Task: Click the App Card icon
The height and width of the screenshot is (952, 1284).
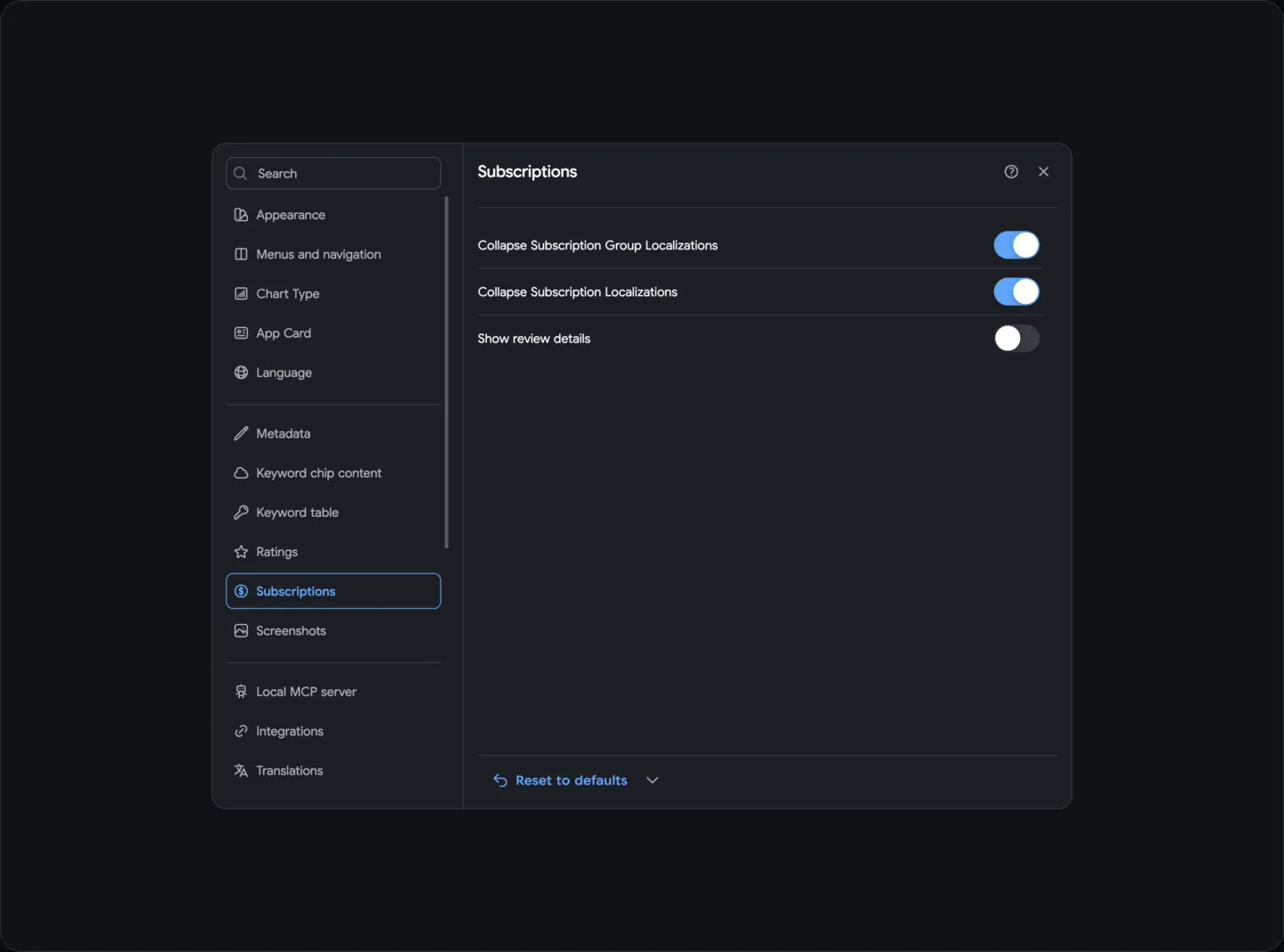Action: coord(241,332)
